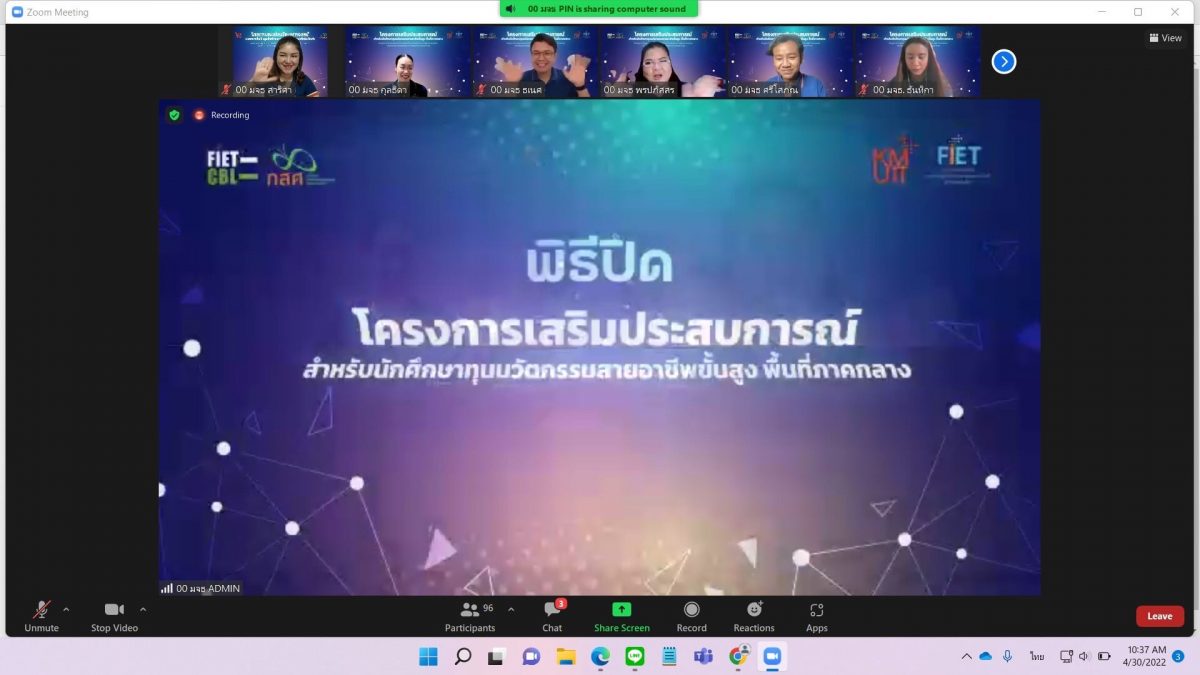This screenshot has width=1200, height=675.
Task: Open the Zoom Apps panel
Action: pos(817,616)
